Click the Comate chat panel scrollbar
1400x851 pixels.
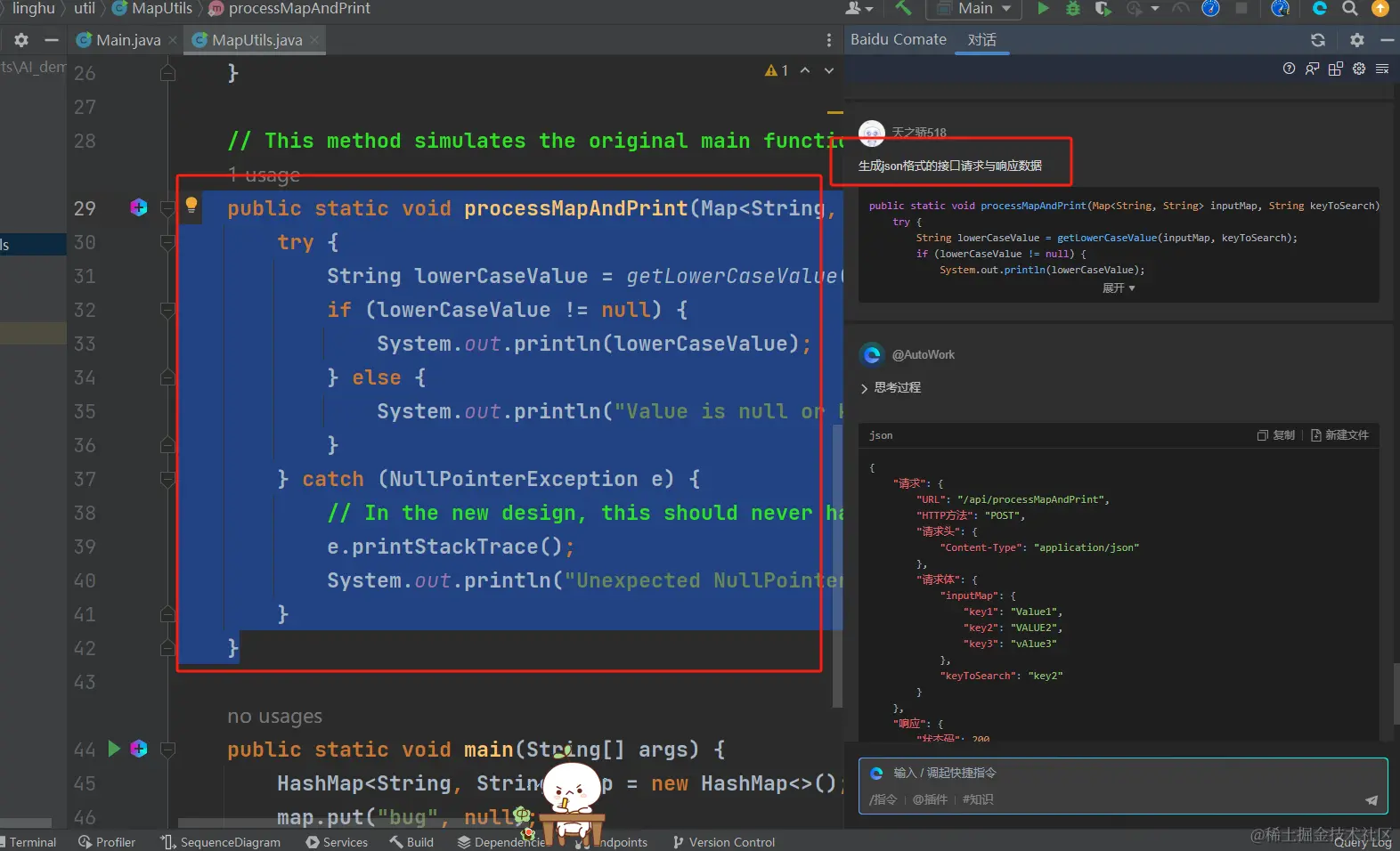point(1395,693)
